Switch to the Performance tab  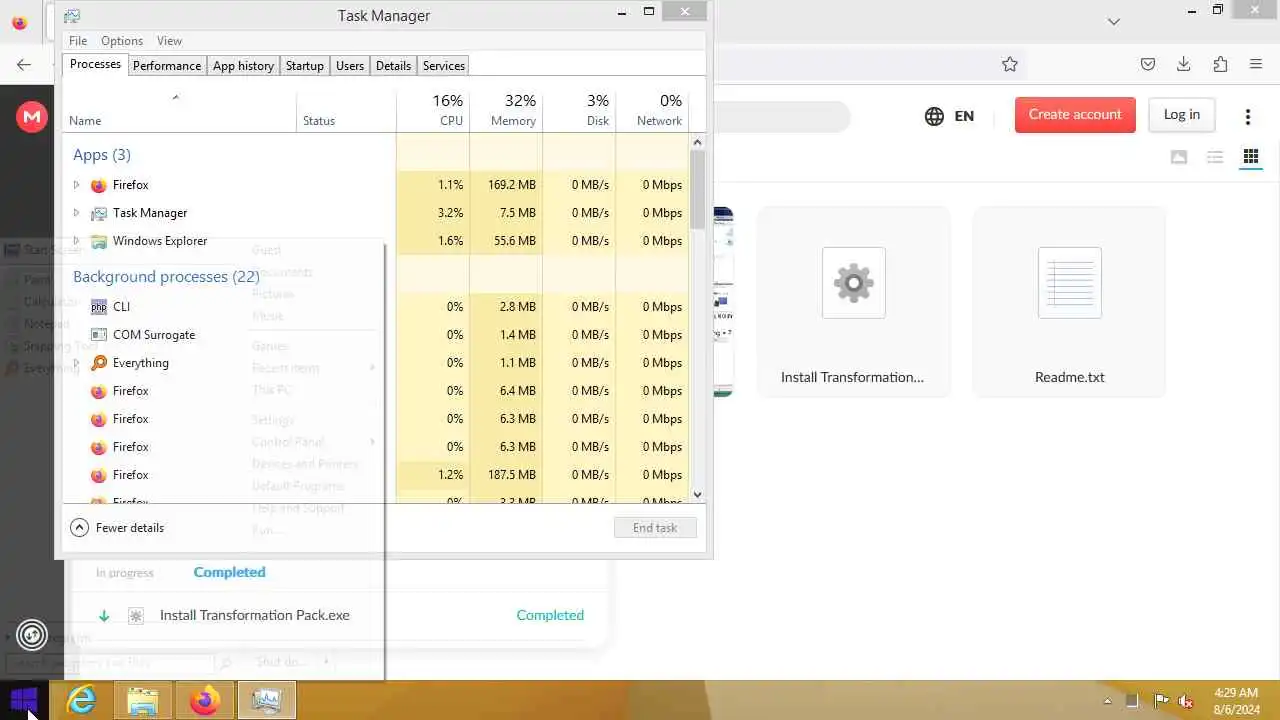pyautogui.click(x=167, y=66)
